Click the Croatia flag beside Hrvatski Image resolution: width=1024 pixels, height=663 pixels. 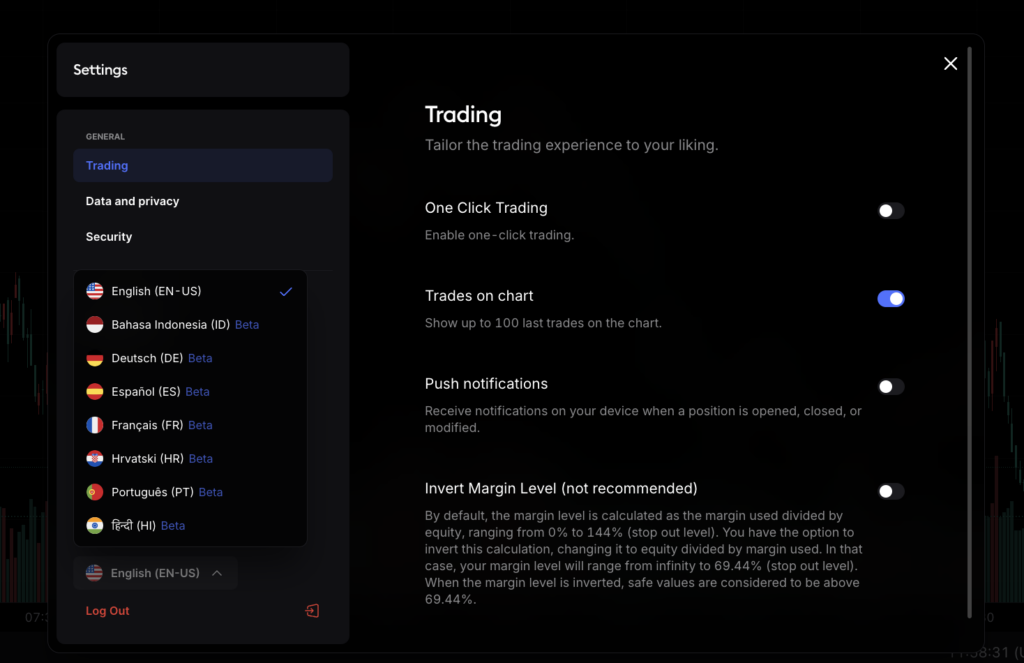tap(94, 458)
